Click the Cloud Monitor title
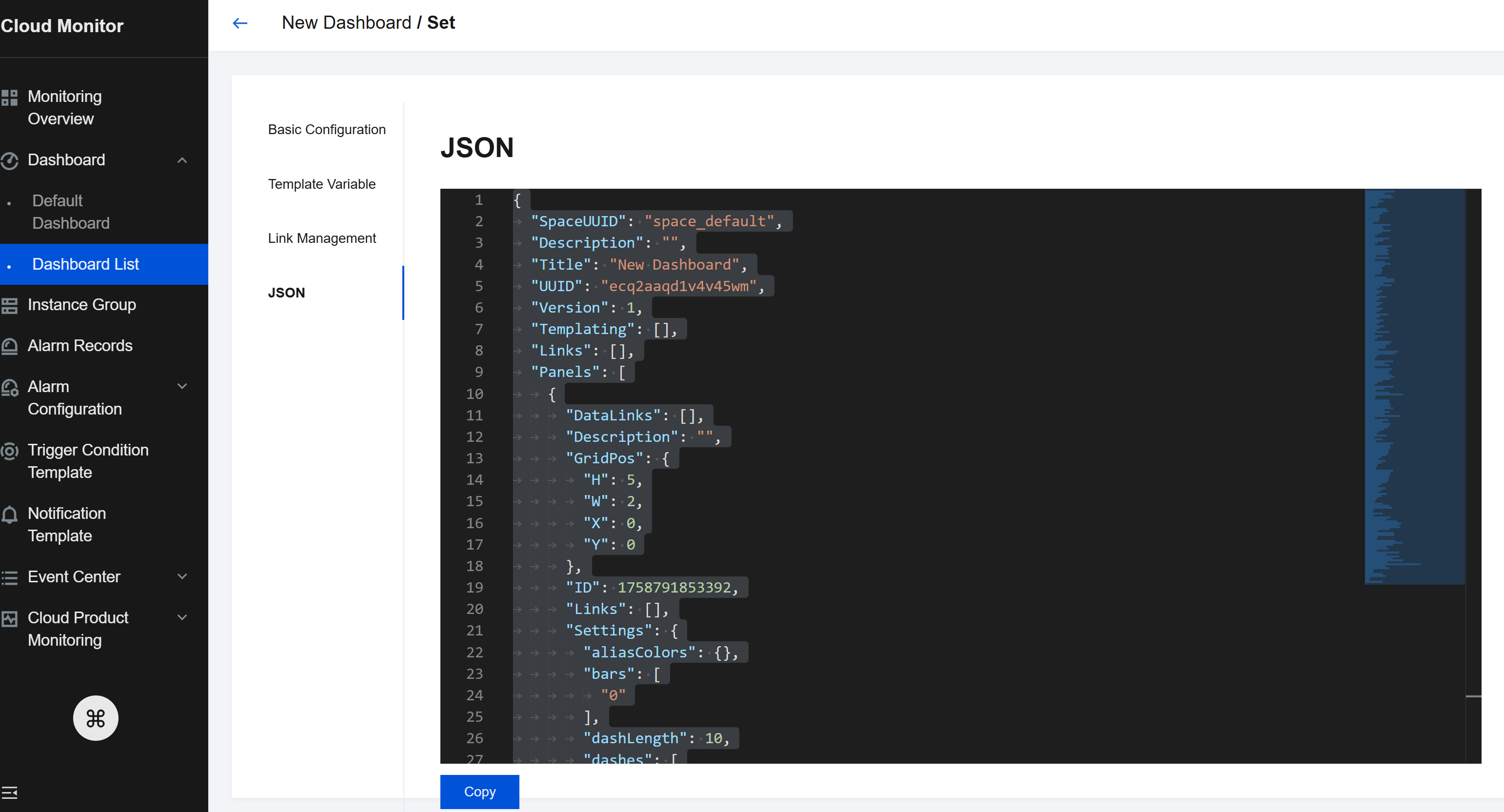 point(62,26)
